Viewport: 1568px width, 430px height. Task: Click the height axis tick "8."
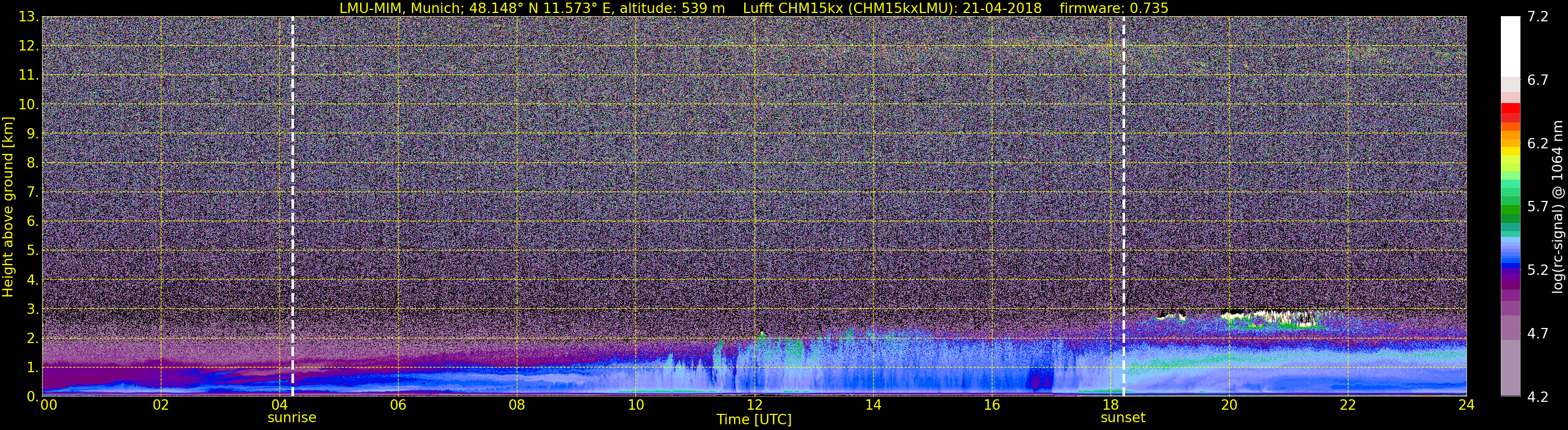32,162
